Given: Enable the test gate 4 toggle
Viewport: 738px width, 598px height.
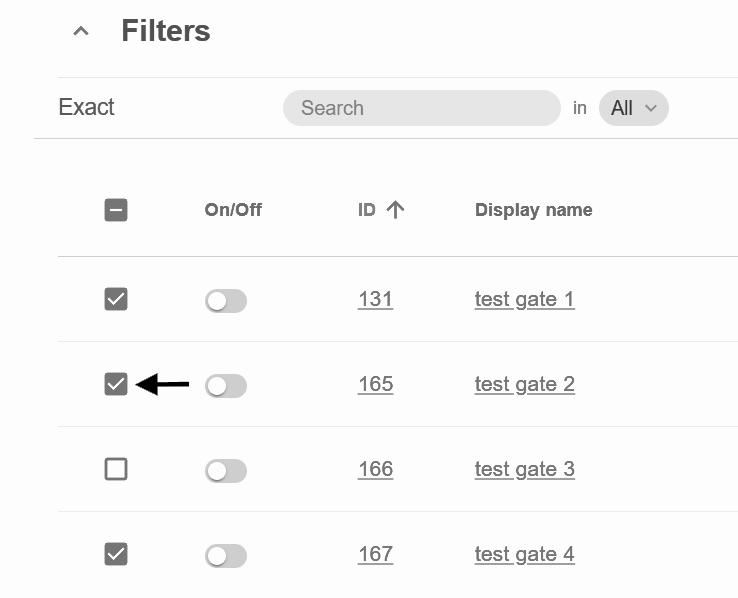Looking at the screenshot, I should click(226, 556).
